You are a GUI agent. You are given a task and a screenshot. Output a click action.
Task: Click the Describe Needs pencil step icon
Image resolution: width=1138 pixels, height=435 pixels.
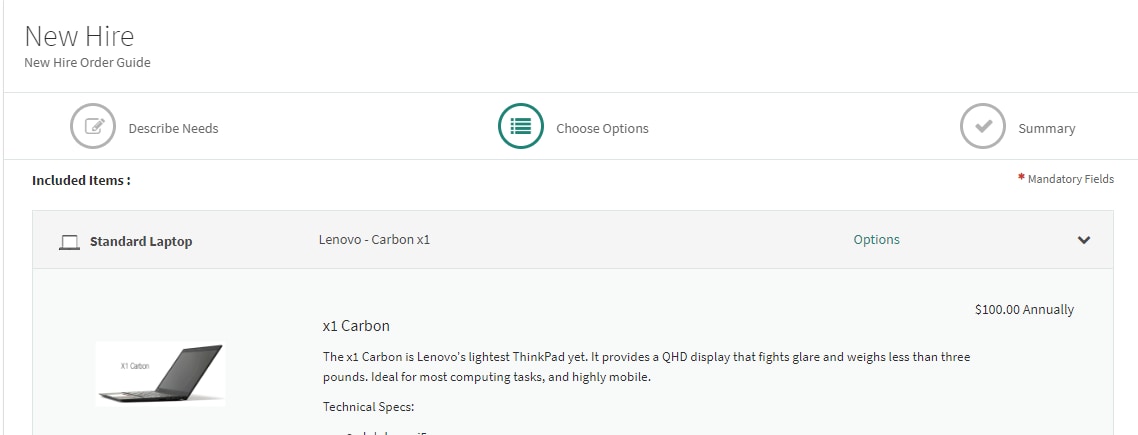click(x=93, y=126)
